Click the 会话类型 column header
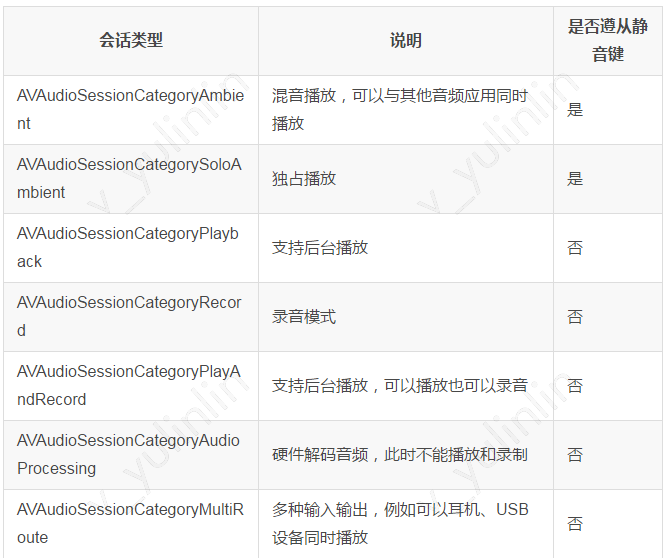666x558 pixels. tap(131, 41)
